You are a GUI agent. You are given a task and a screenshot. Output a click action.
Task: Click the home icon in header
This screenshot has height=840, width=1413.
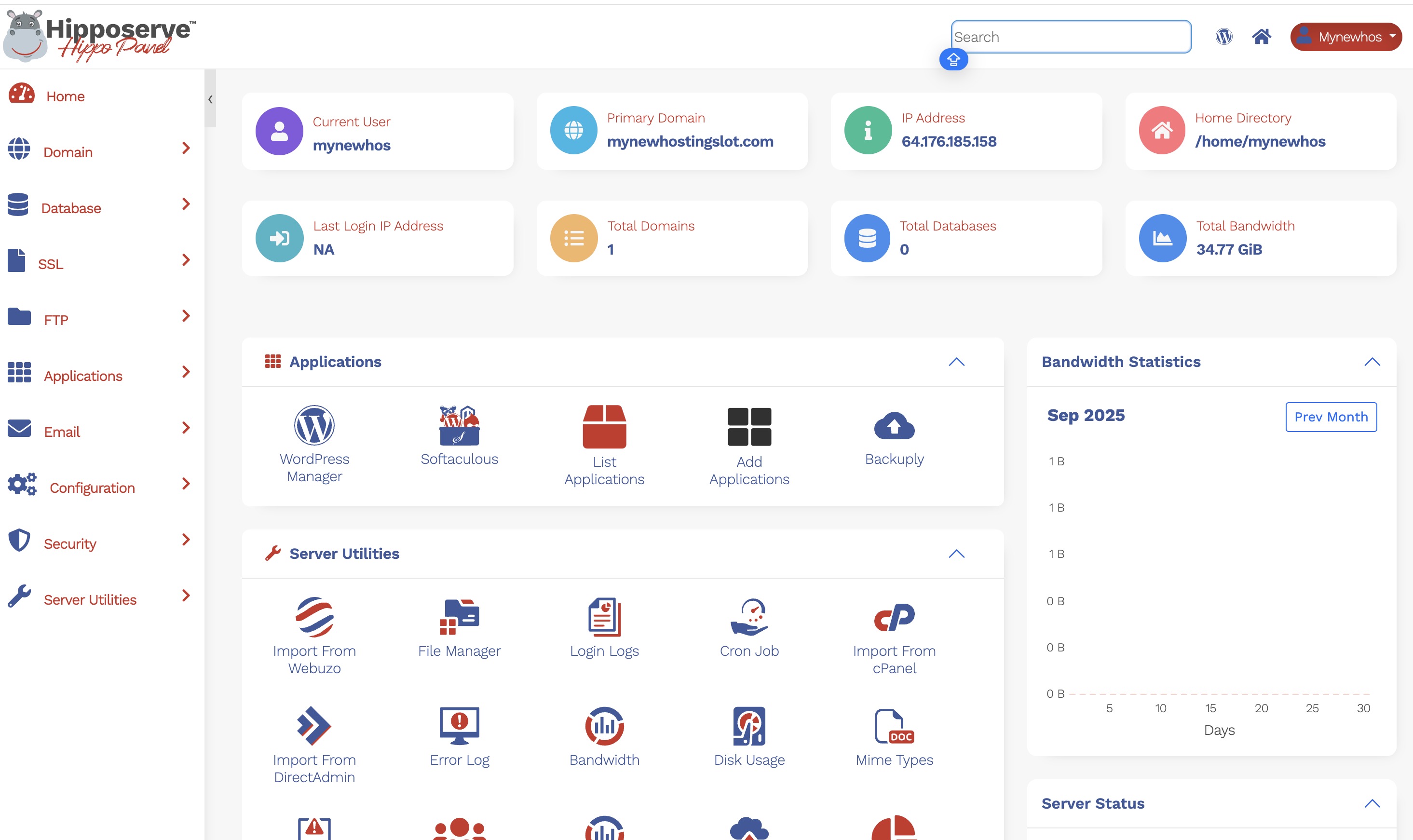pyautogui.click(x=1261, y=37)
